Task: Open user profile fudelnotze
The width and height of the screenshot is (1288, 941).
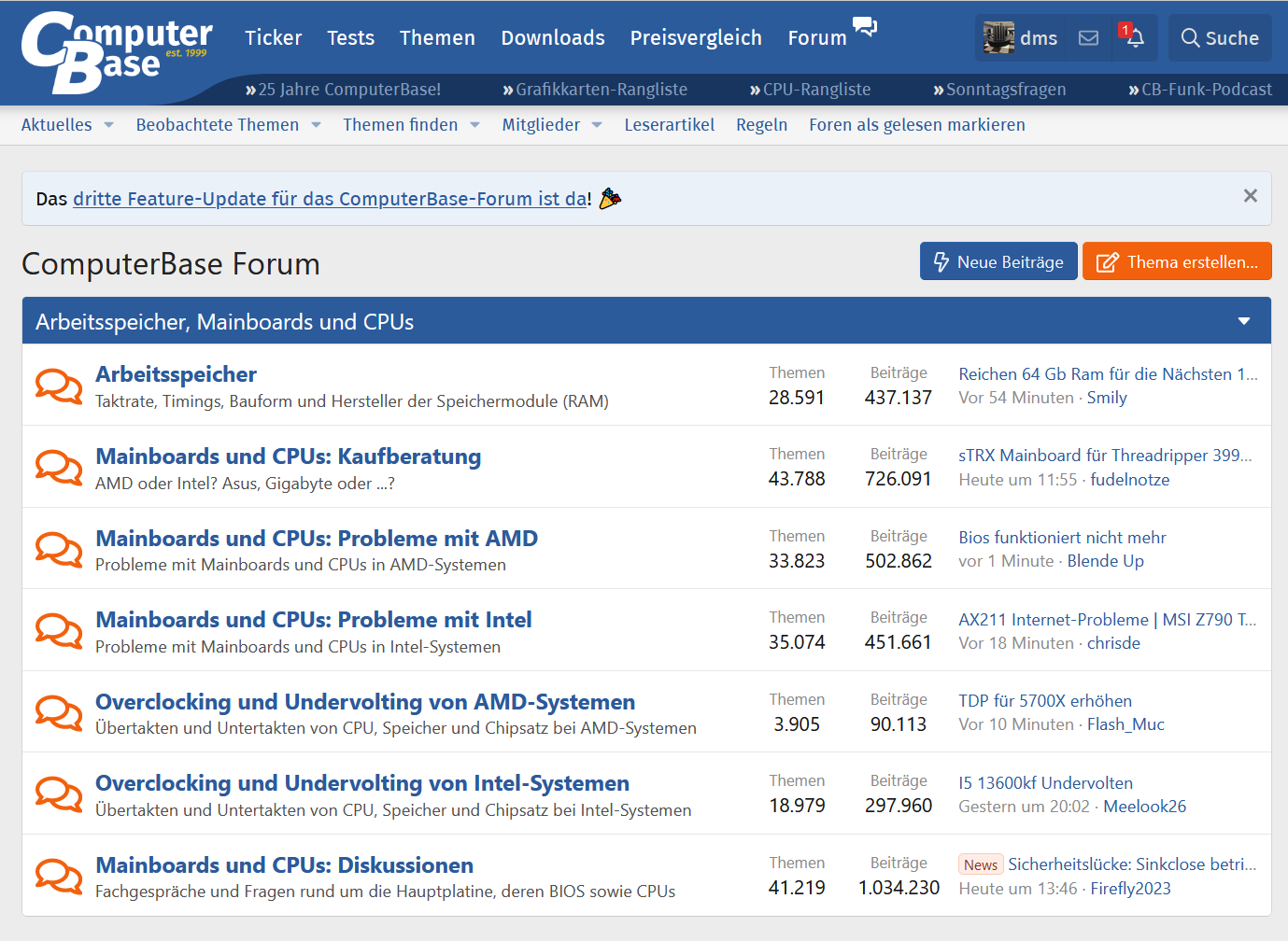Action: tap(1129, 480)
